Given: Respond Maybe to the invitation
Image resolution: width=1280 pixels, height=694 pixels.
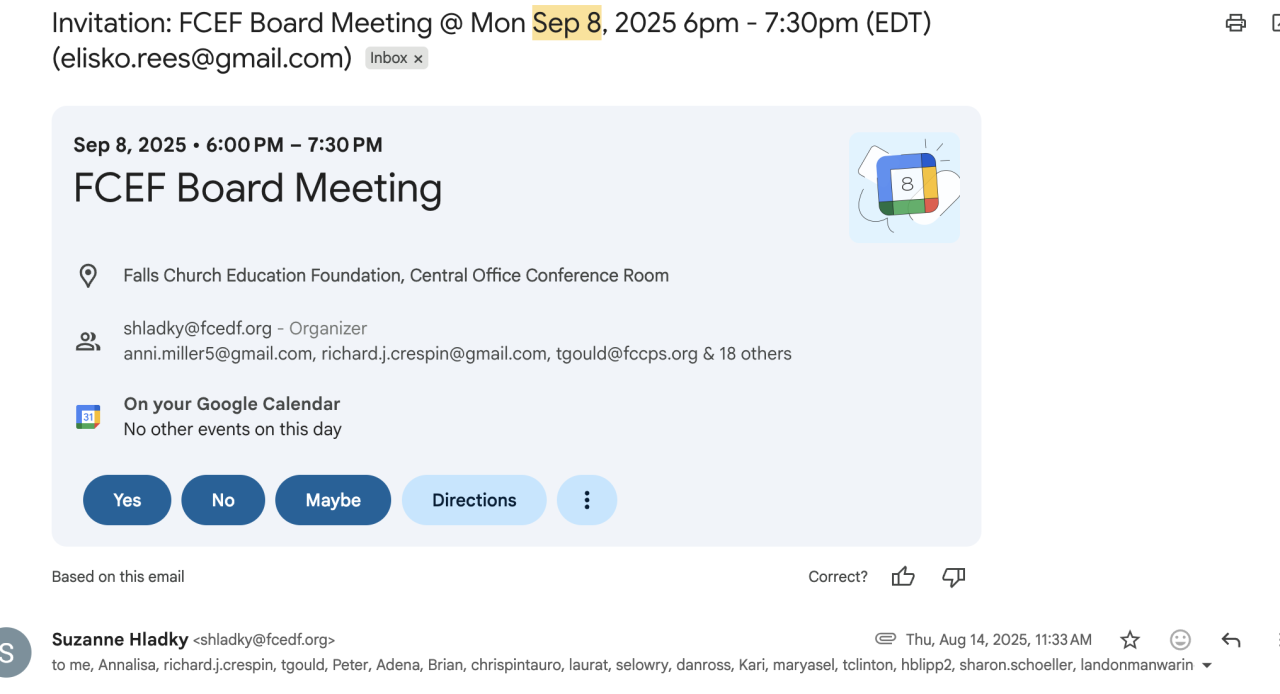Looking at the screenshot, I should point(333,500).
